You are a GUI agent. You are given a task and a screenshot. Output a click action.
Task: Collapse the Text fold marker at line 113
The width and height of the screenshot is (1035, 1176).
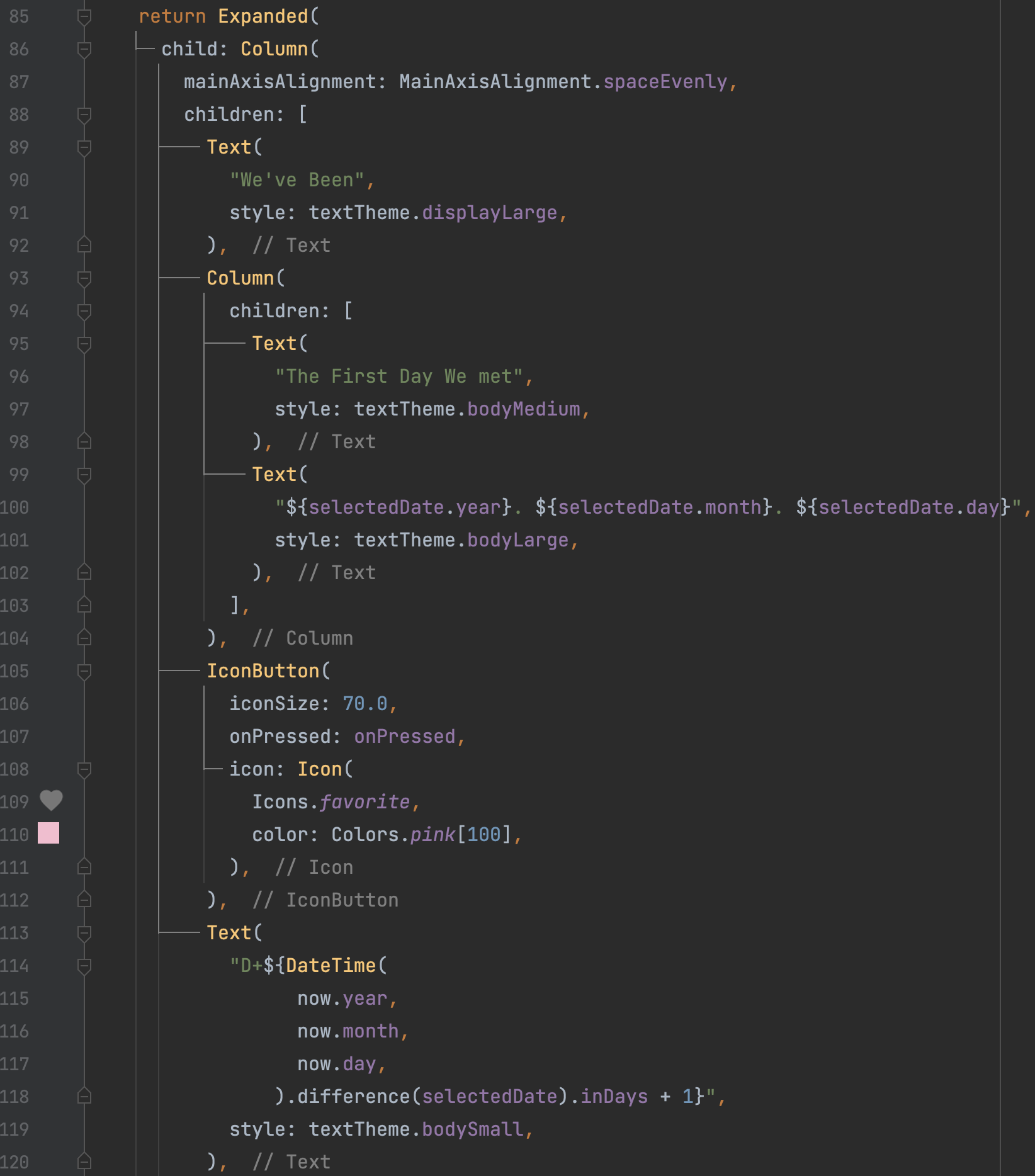[x=84, y=933]
